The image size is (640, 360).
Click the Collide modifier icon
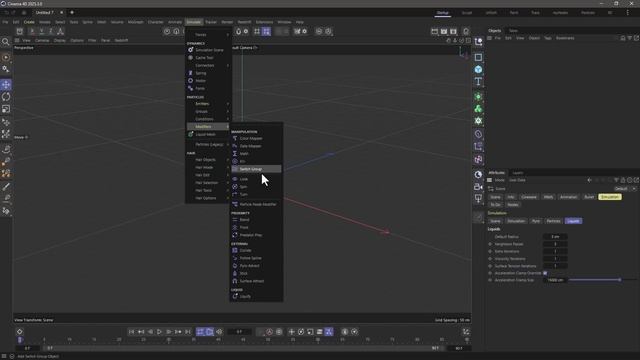point(235,250)
